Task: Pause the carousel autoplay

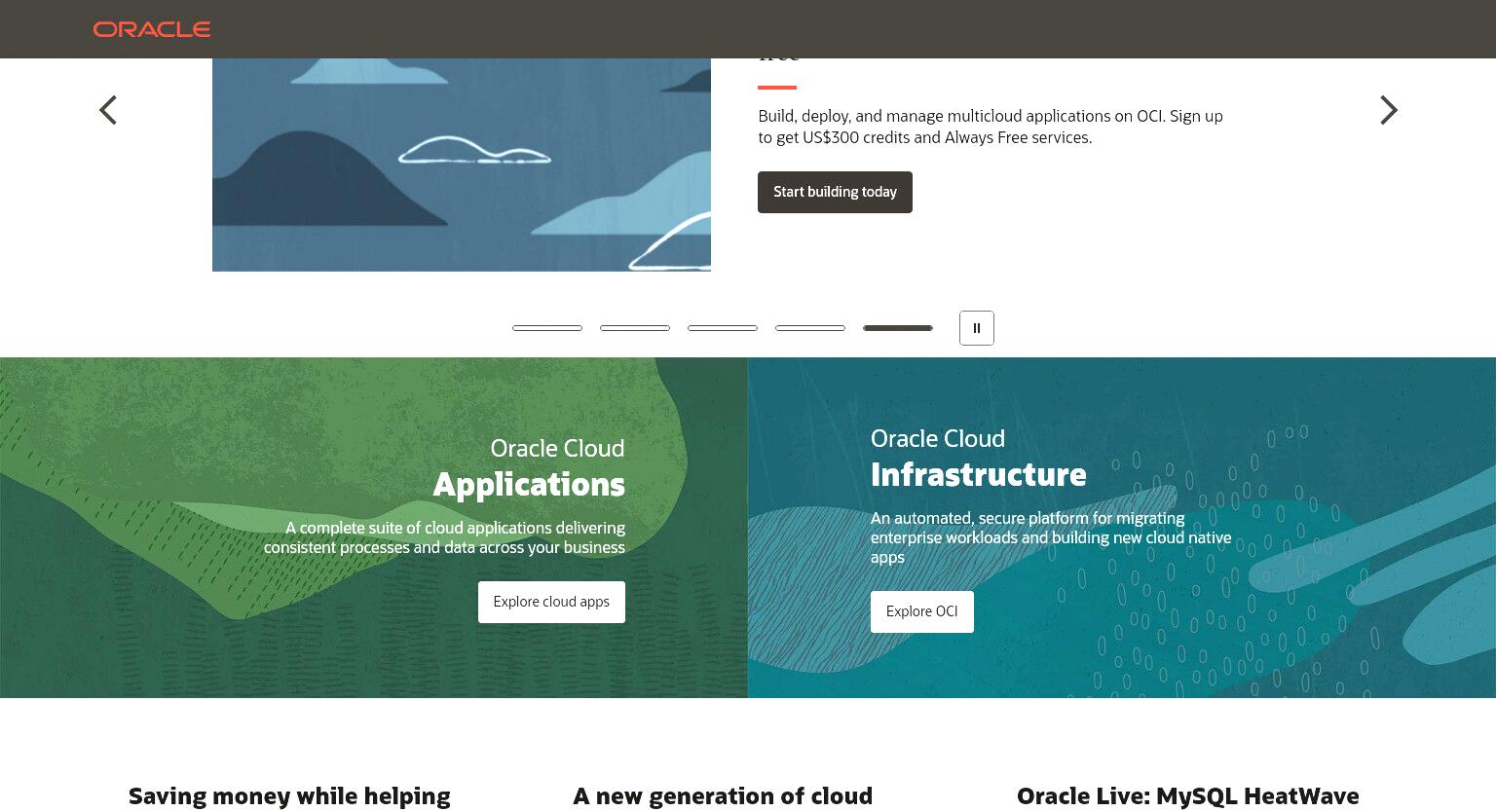Action: [976, 328]
